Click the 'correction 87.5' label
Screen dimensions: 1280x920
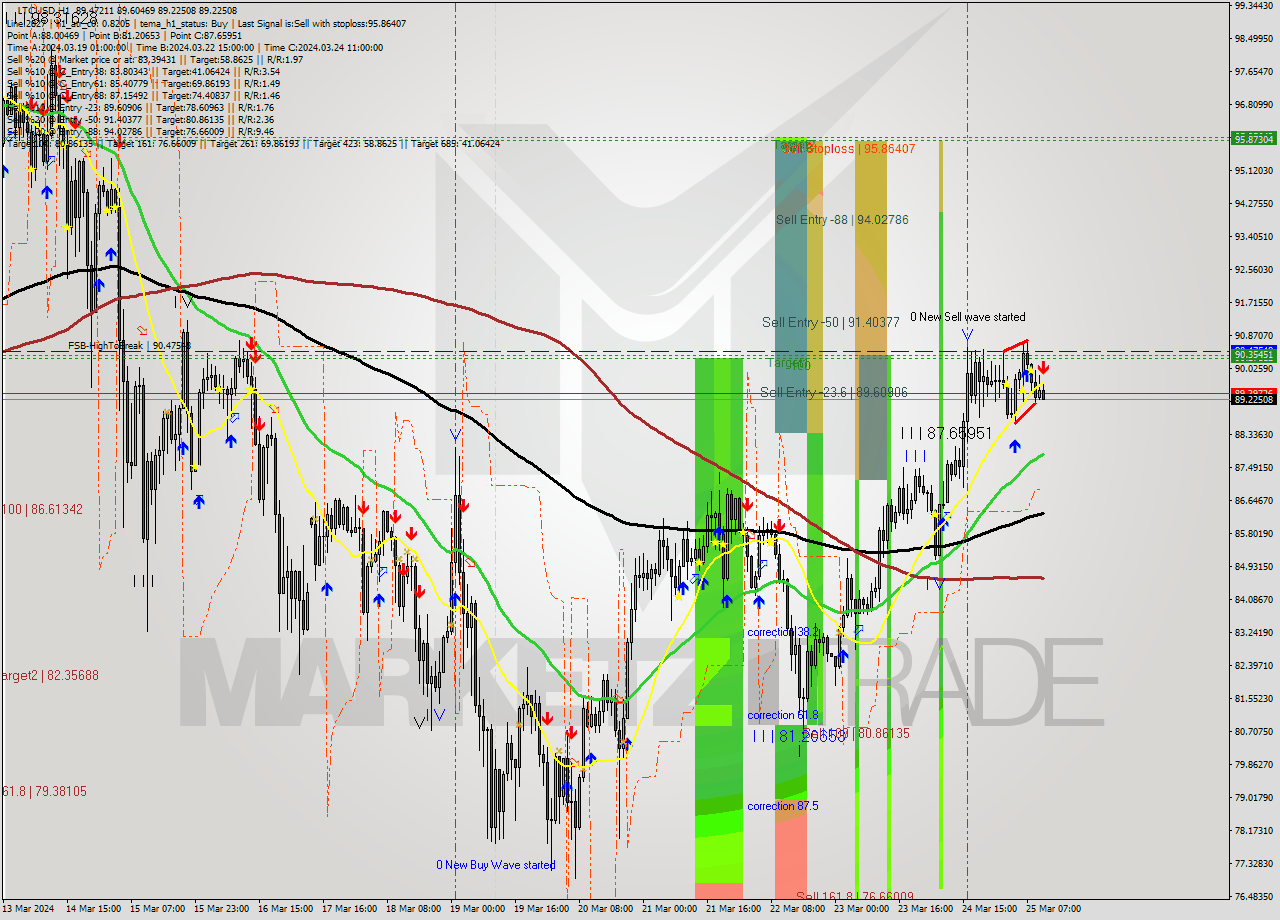783,805
